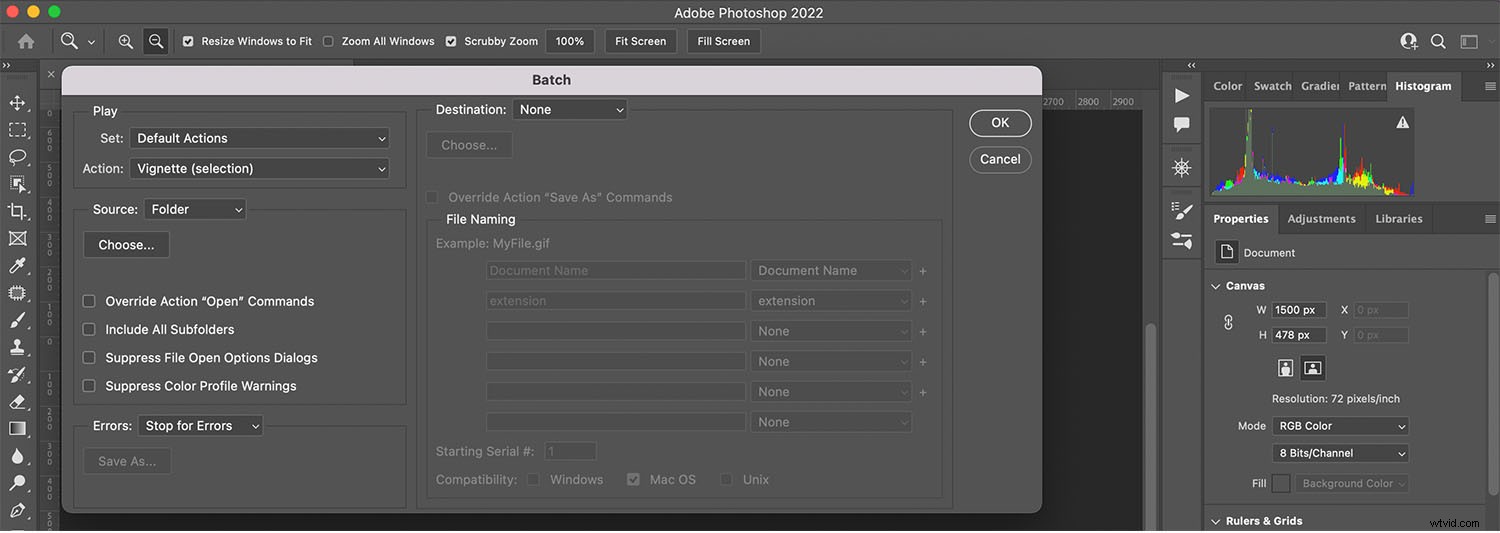The height and width of the screenshot is (533, 1500).
Task: Select the Clone Stamp tool
Action: click(x=17, y=347)
